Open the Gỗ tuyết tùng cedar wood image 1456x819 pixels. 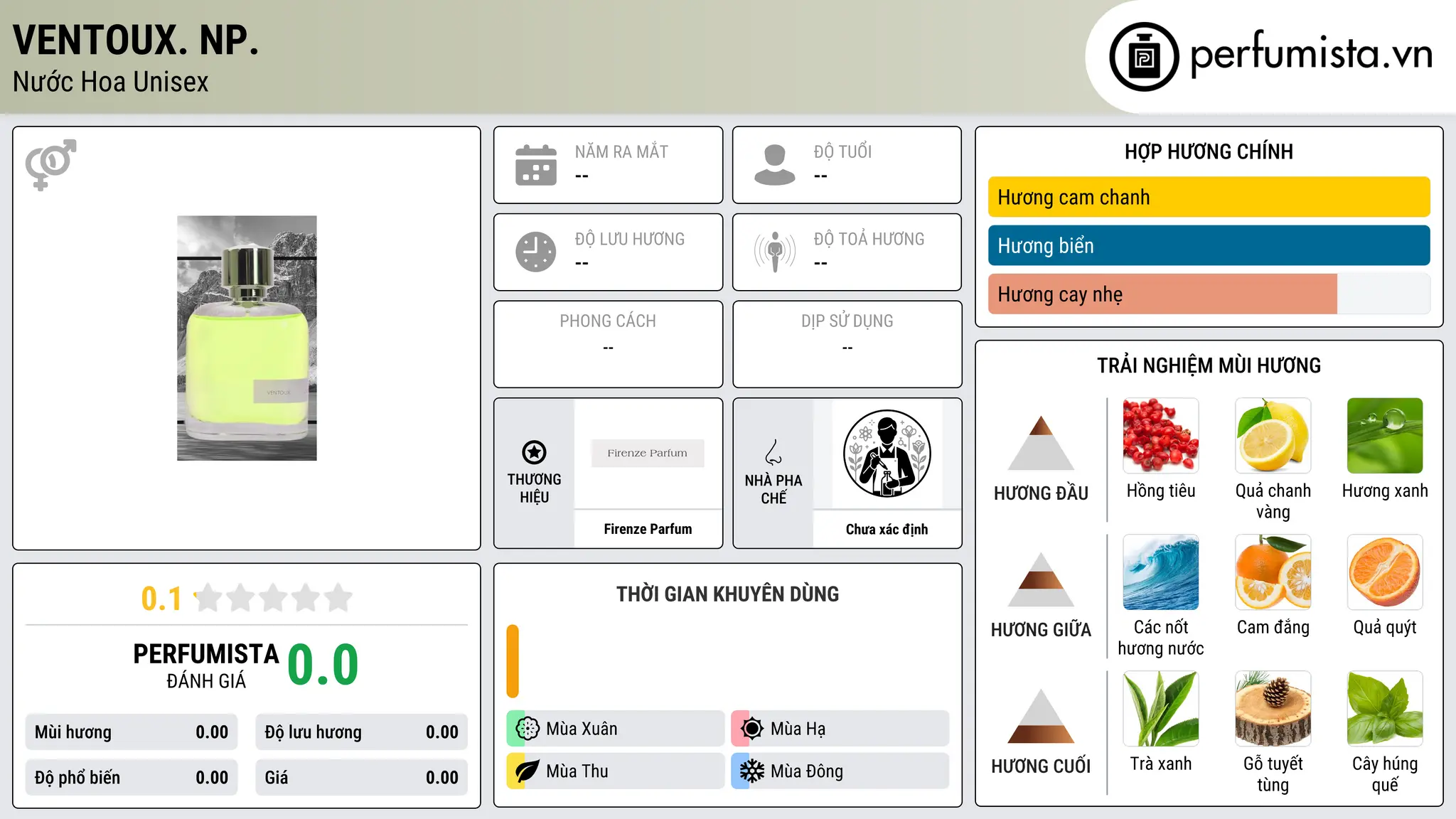click(x=1273, y=708)
